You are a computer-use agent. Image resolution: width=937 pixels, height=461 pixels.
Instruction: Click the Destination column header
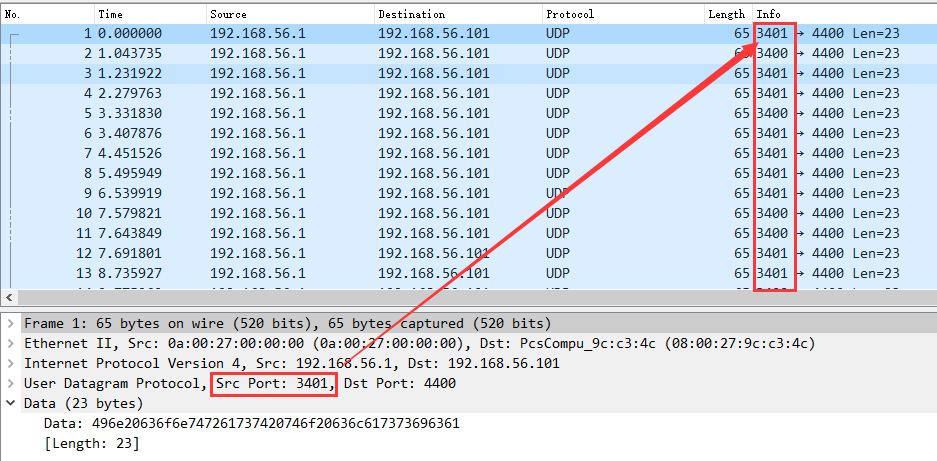[458, 14]
